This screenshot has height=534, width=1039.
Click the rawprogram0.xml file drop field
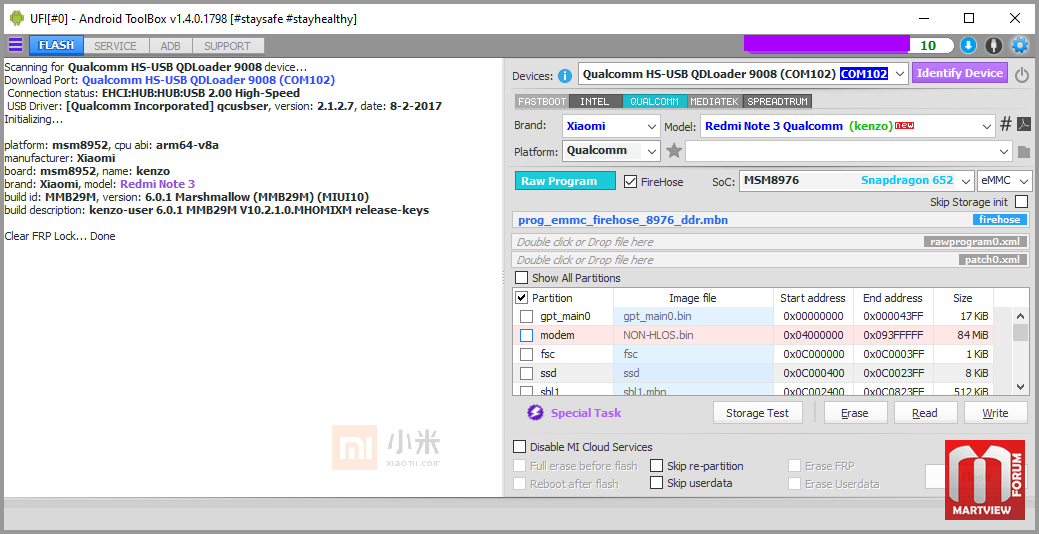[772, 242]
